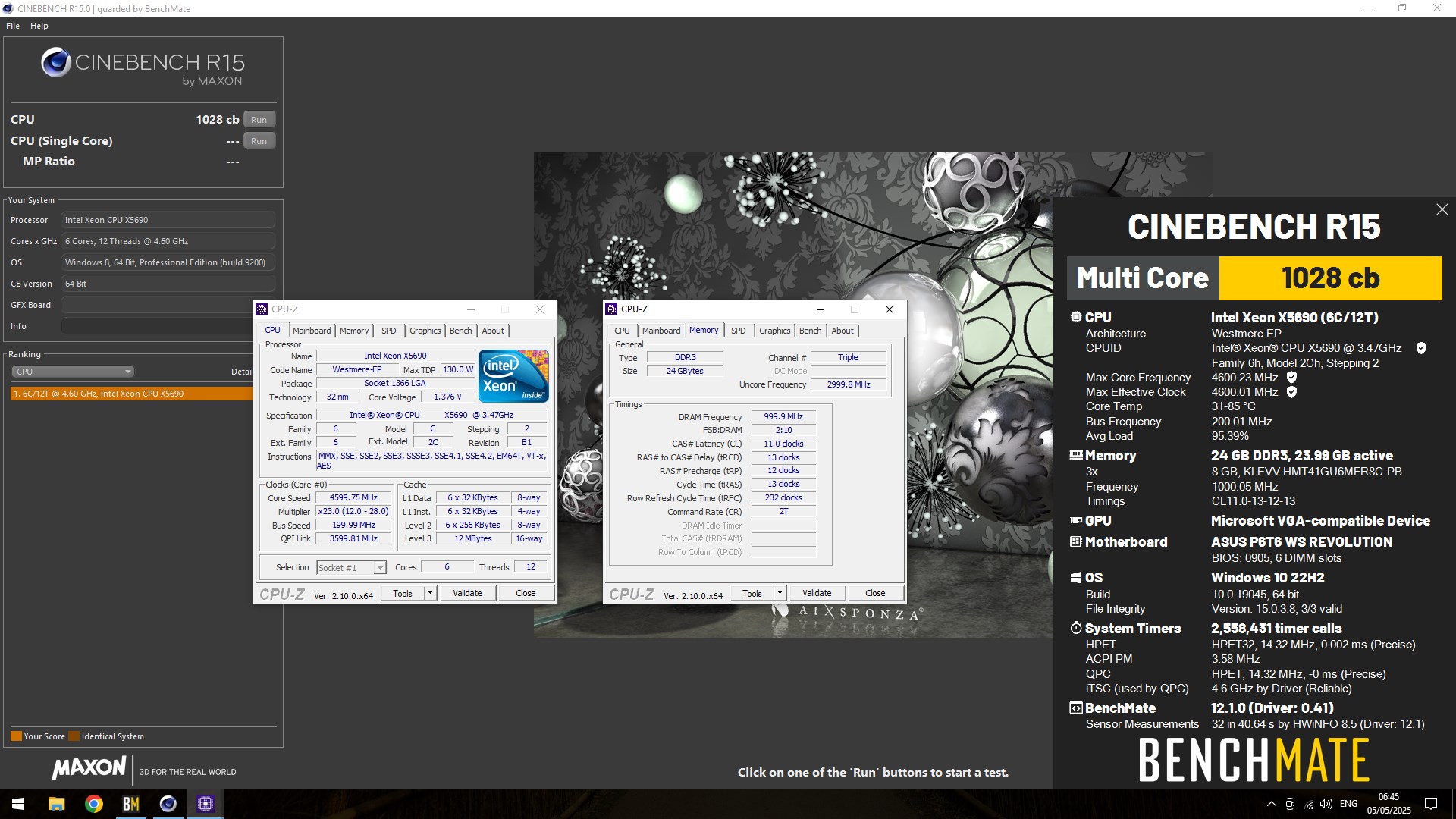The width and height of the screenshot is (1456, 819).
Task: Switch to Memory tab in left CPU-Z
Action: [354, 331]
